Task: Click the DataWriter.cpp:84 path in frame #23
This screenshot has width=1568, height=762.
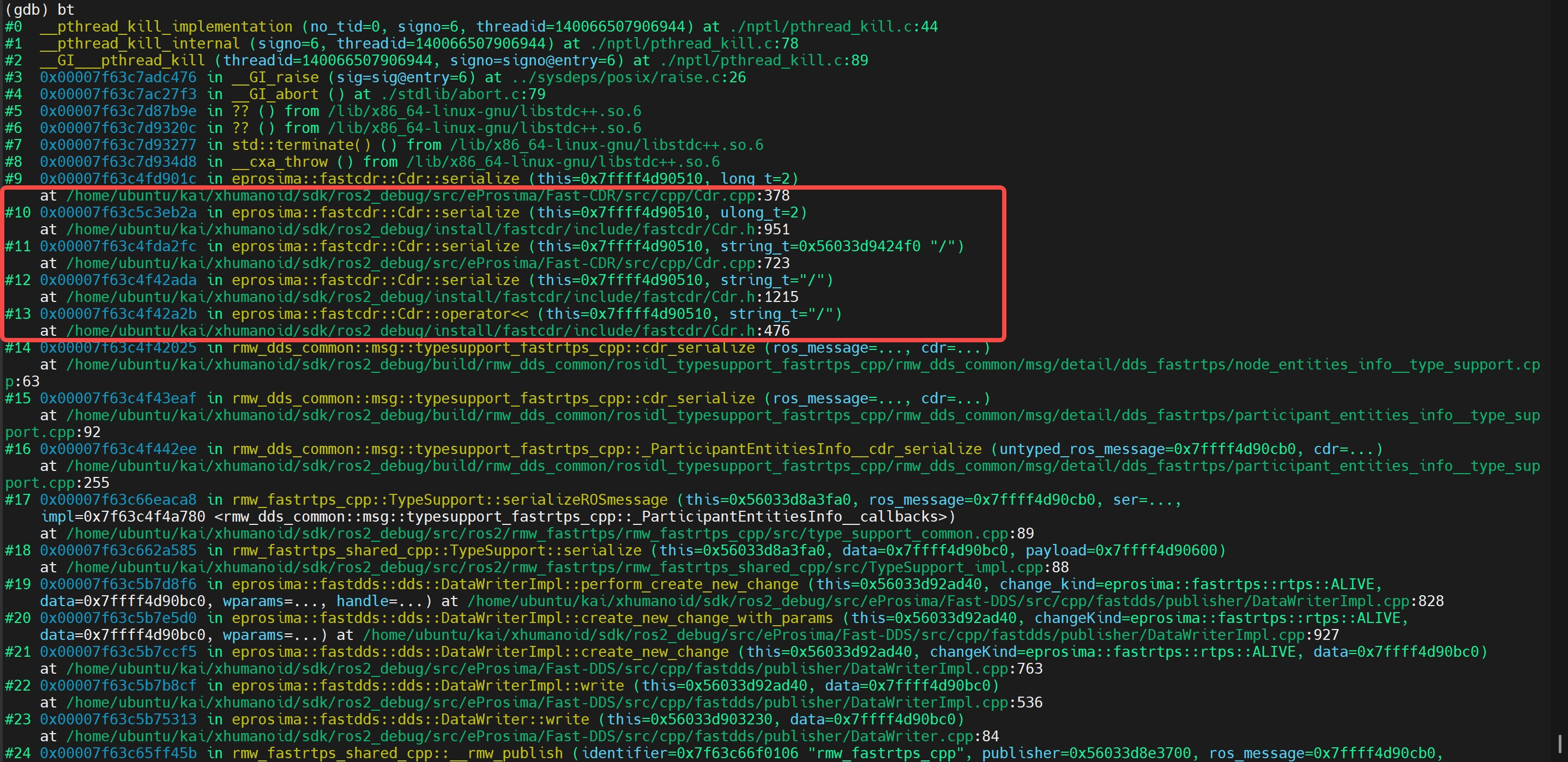Action: 533,736
